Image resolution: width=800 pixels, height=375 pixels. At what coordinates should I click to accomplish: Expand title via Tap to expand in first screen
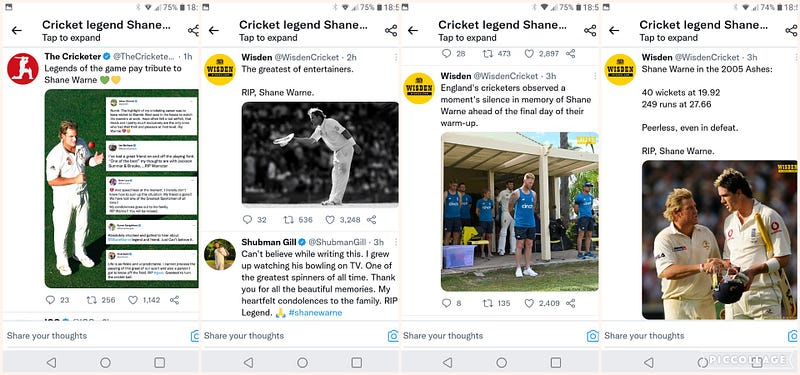(71, 38)
